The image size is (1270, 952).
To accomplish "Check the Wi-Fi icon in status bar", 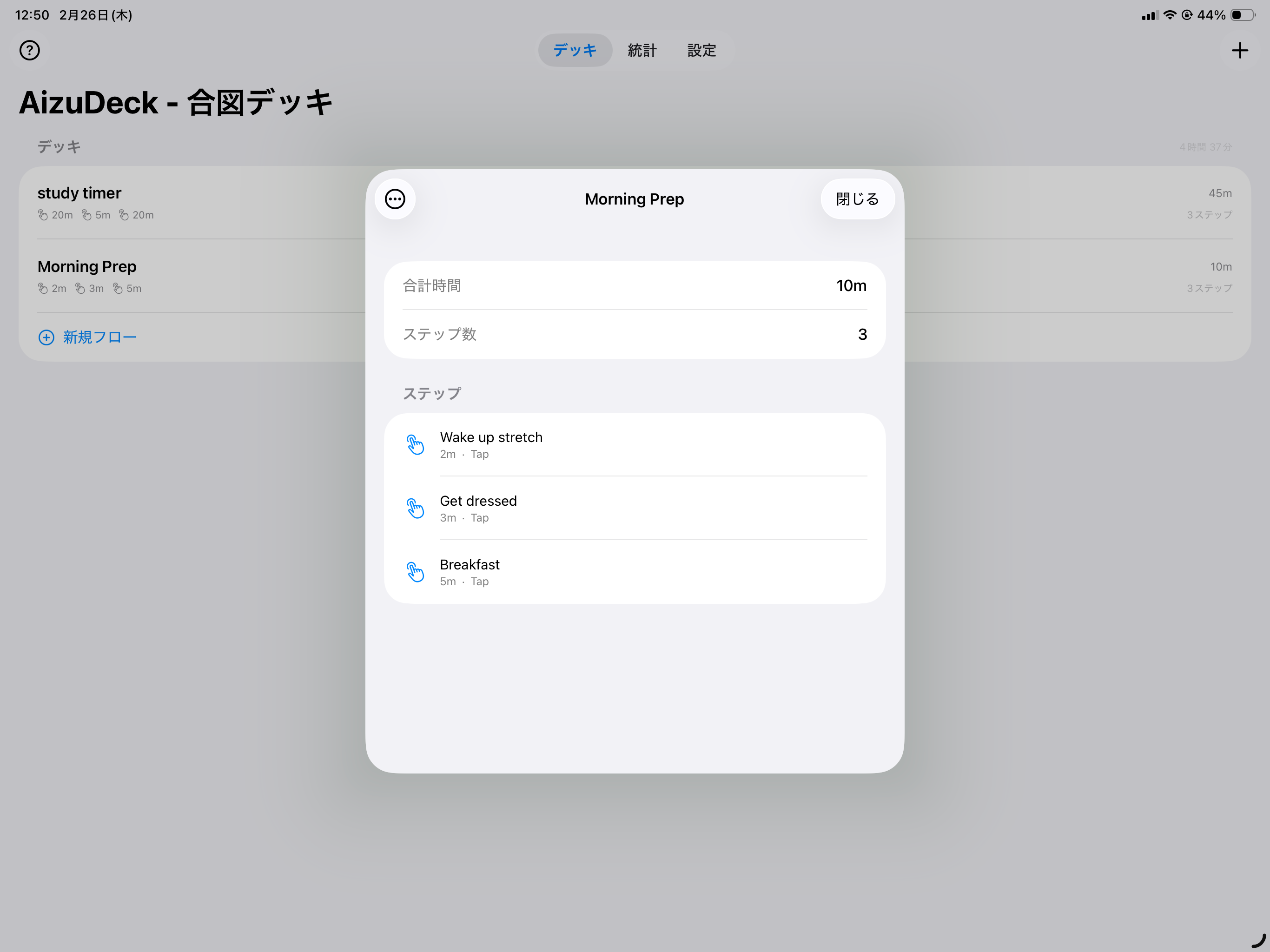I will [1170, 15].
